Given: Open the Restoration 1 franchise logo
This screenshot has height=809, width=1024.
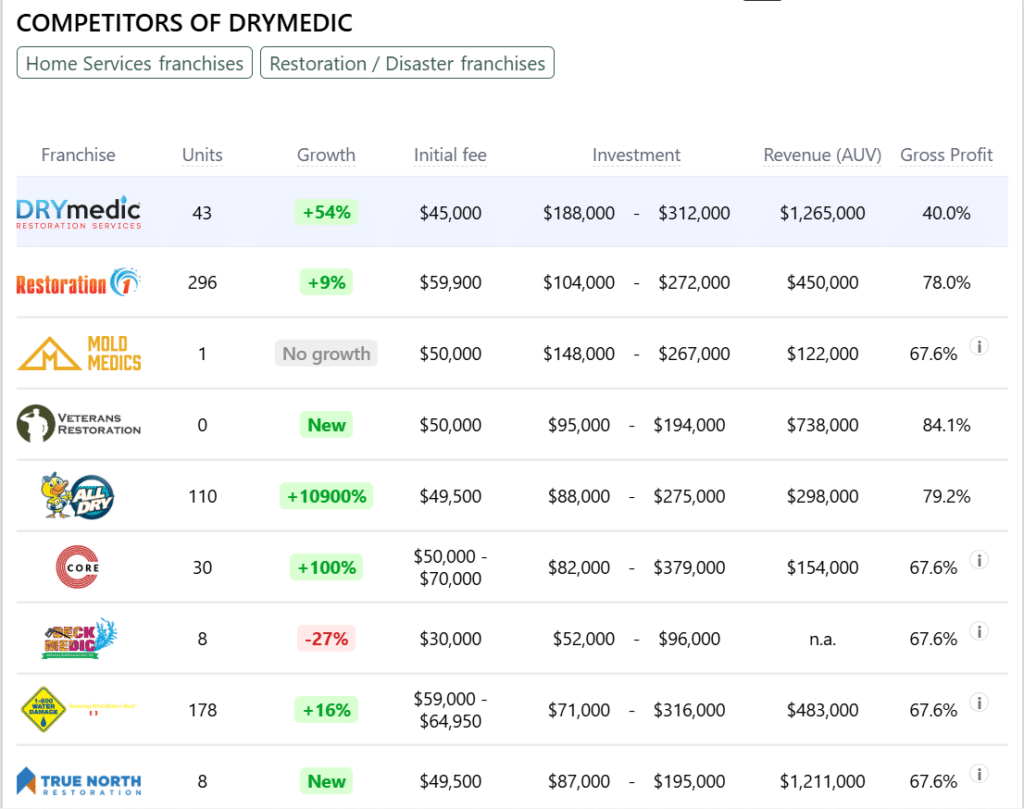Looking at the screenshot, I should tap(78, 283).
